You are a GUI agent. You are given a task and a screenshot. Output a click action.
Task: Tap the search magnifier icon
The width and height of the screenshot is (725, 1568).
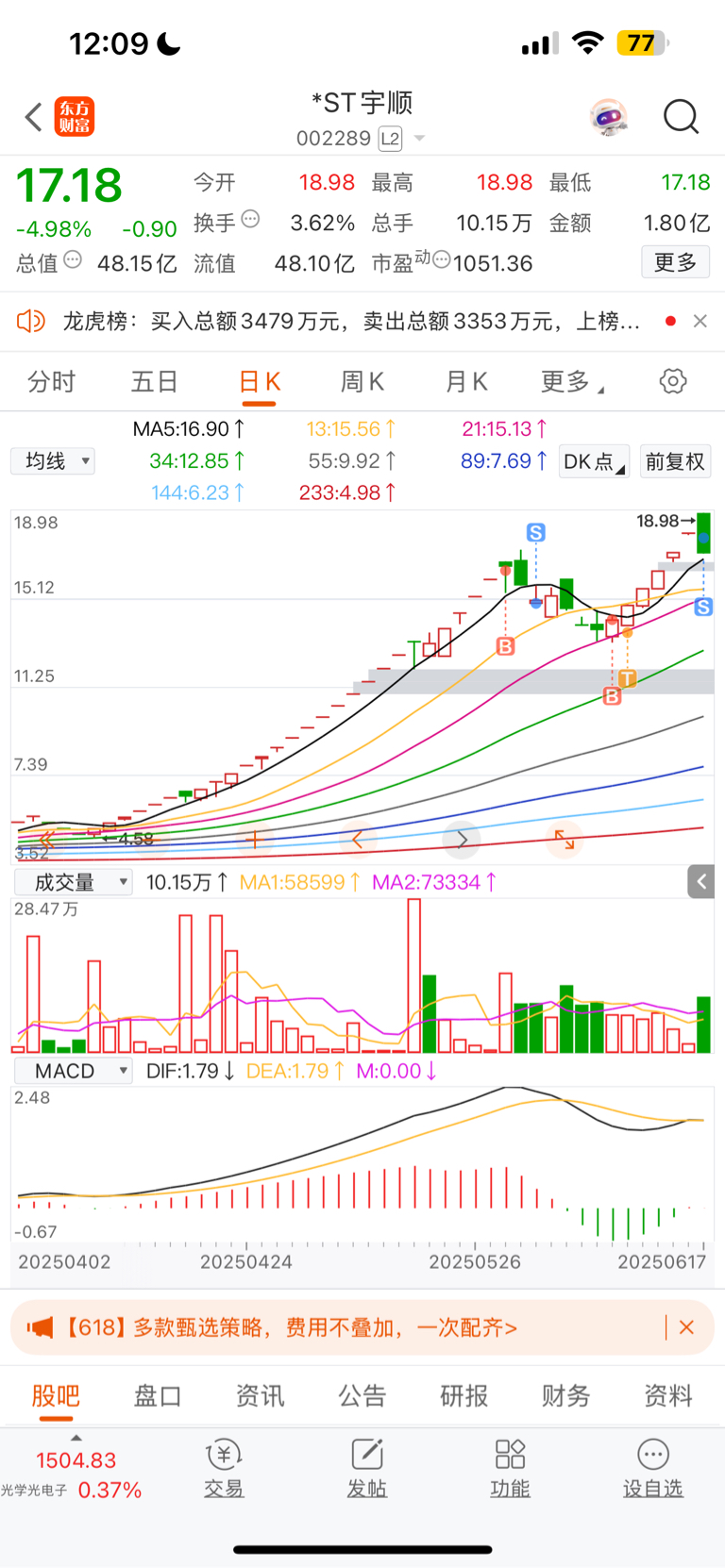click(x=681, y=117)
